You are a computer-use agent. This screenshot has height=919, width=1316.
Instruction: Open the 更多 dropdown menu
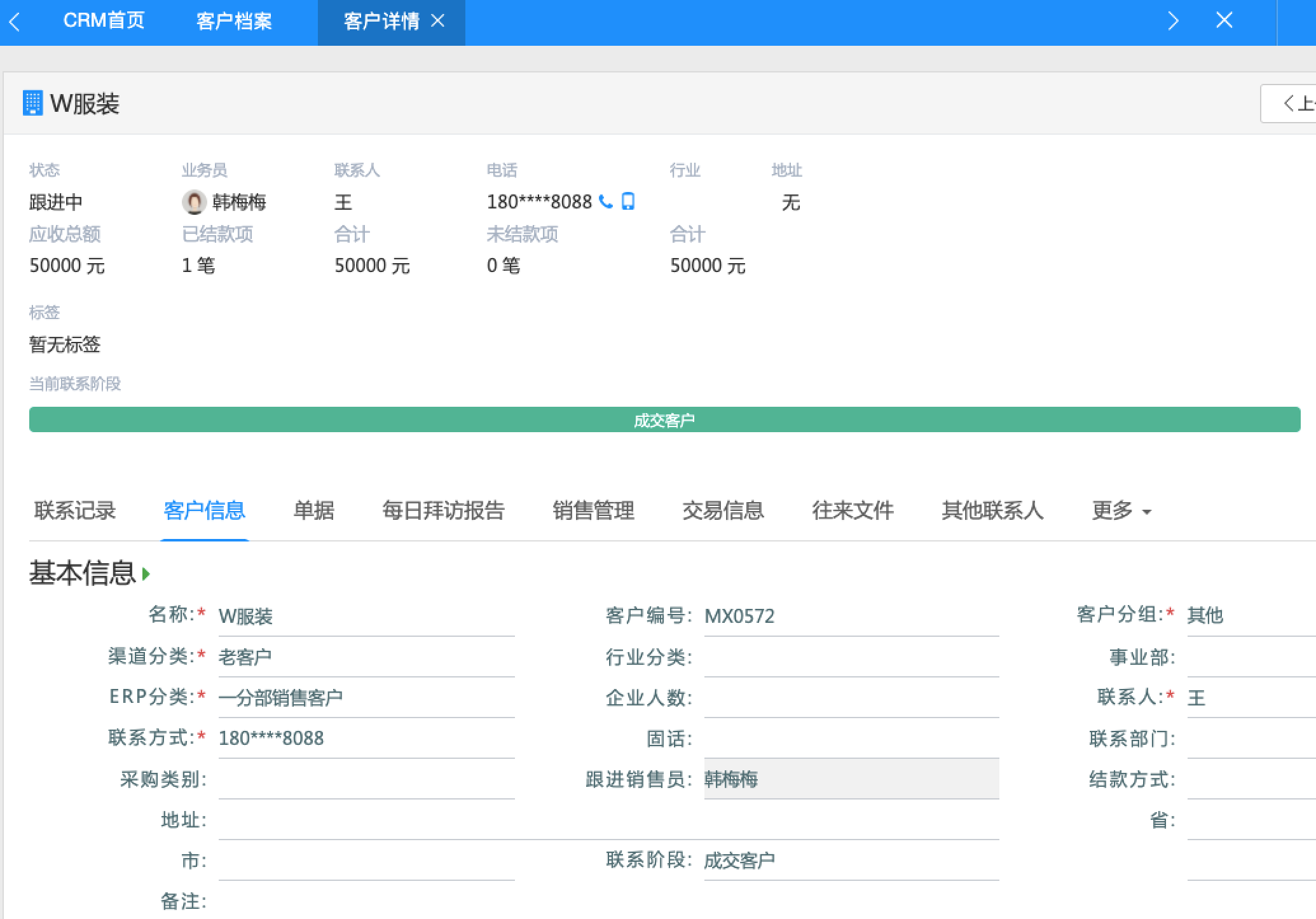(1121, 510)
